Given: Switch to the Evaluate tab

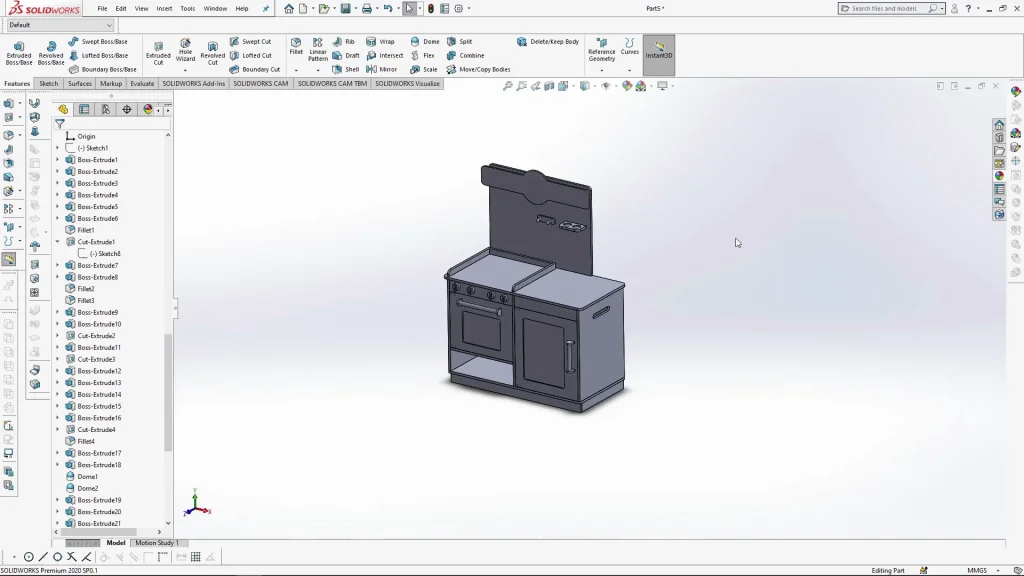Looking at the screenshot, I should click(x=142, y=84).
